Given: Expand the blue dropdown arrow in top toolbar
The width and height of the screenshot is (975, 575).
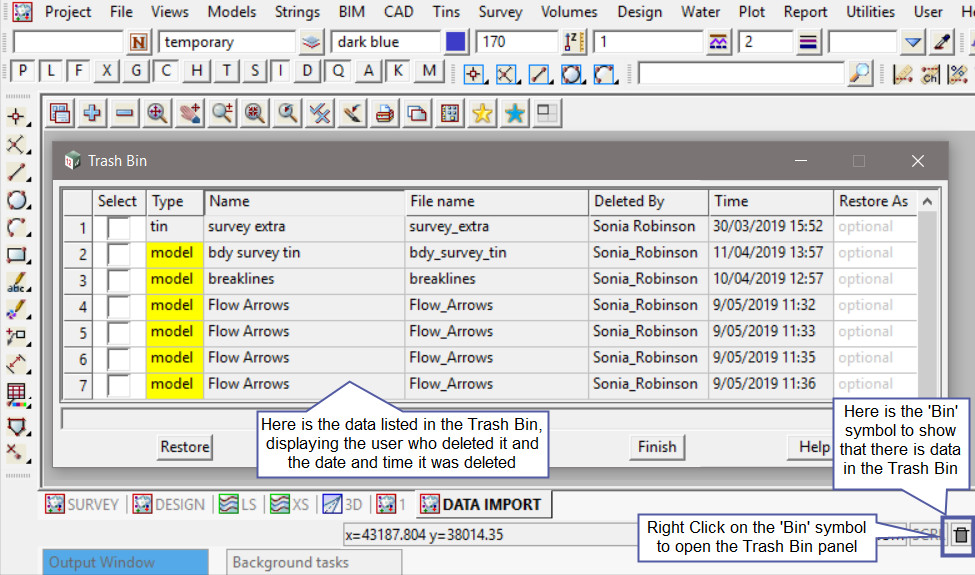Looking at the screenshot, I should coord(912,42).
